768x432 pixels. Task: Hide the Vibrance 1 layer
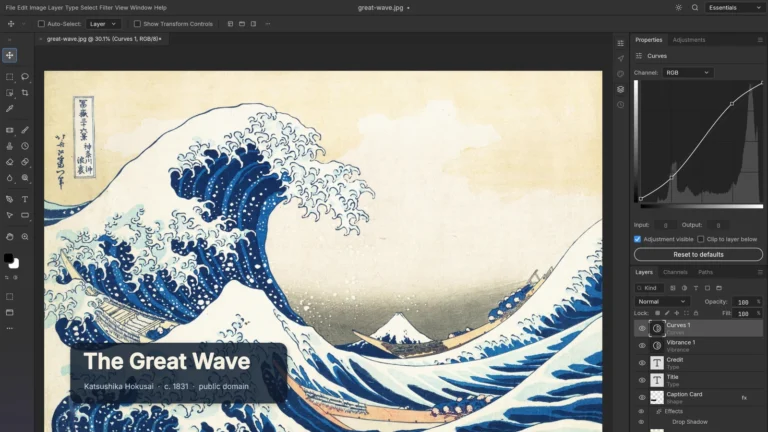pos(642,346)
